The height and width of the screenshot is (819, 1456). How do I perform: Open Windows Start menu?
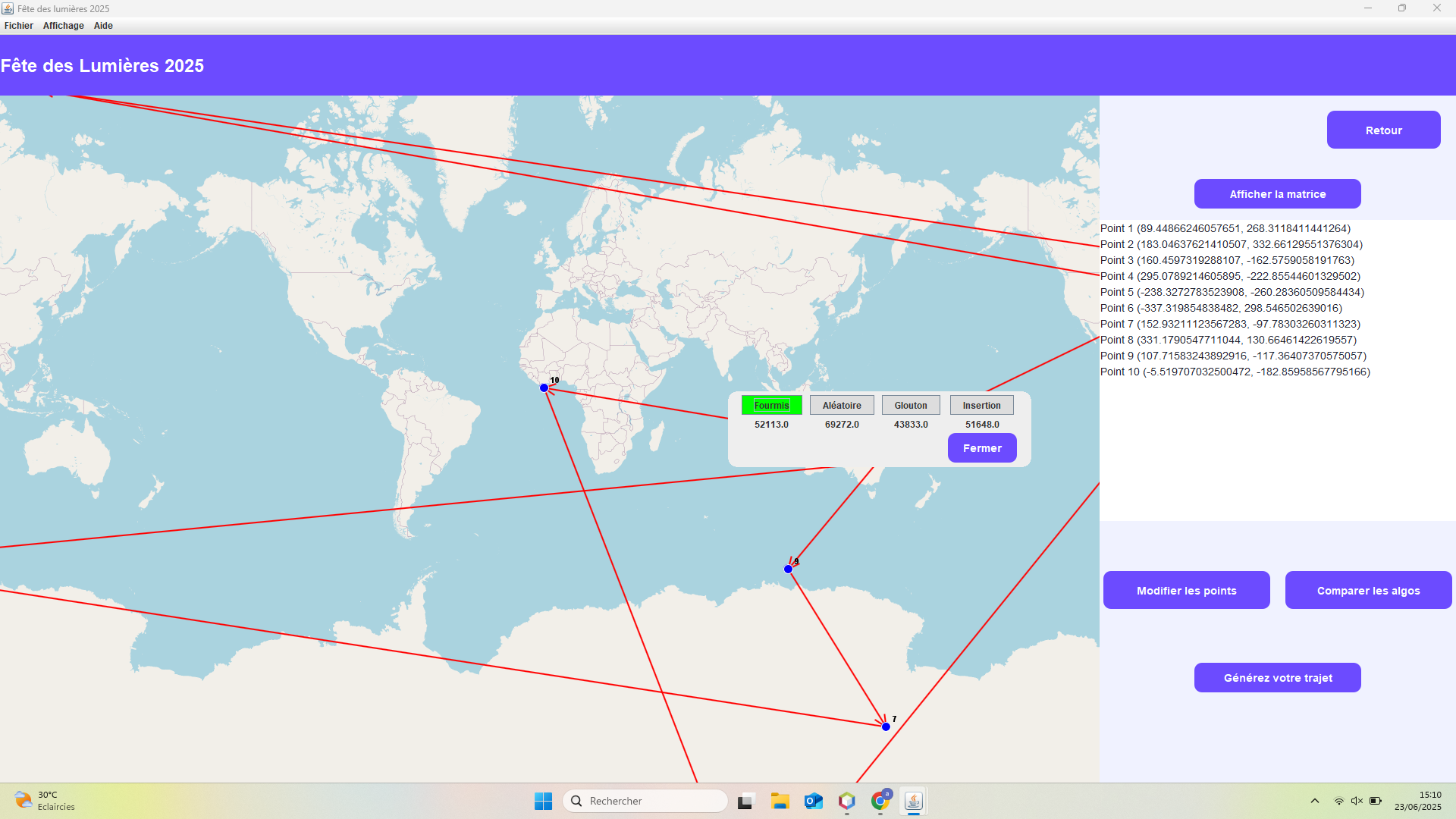pos(543,801)
